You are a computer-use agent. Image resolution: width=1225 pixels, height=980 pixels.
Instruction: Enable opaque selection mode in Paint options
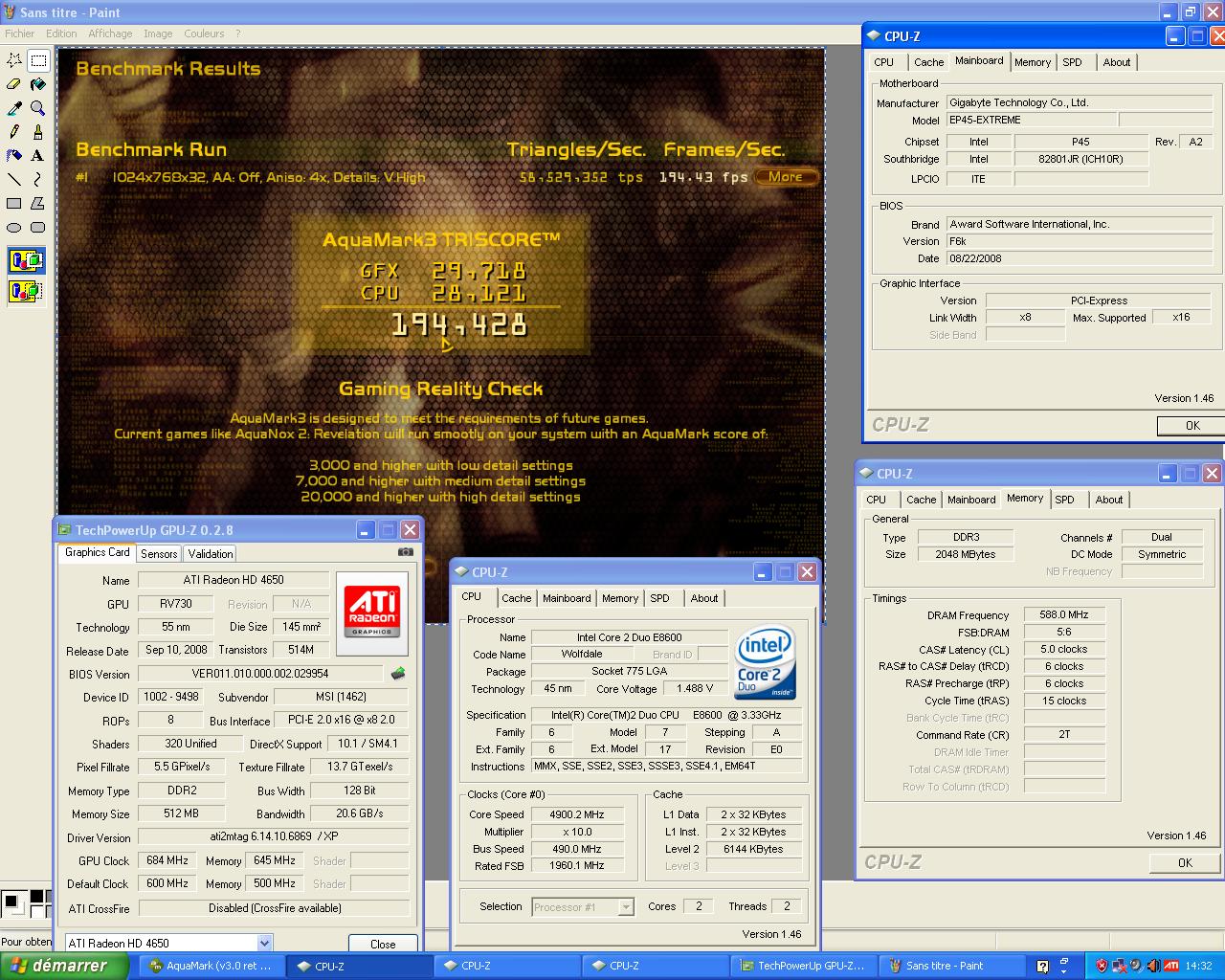coord(26,260)
